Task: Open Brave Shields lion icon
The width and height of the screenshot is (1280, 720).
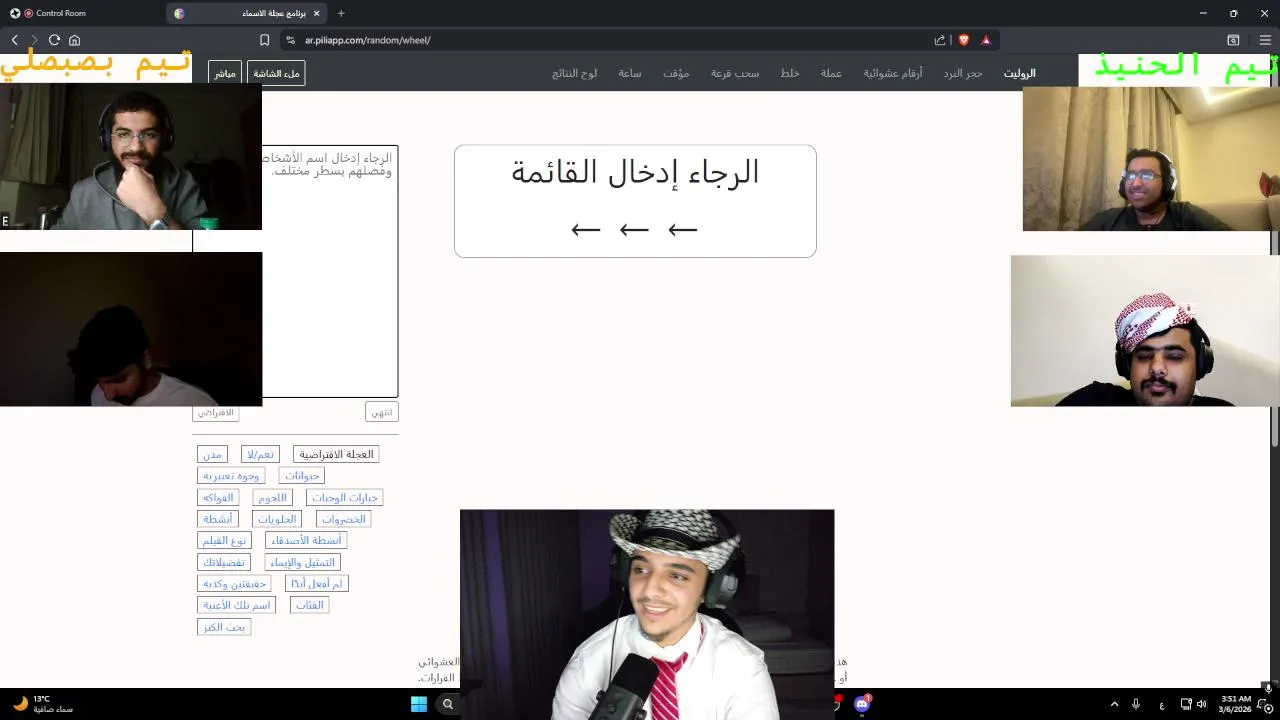Action: point(964,40)
